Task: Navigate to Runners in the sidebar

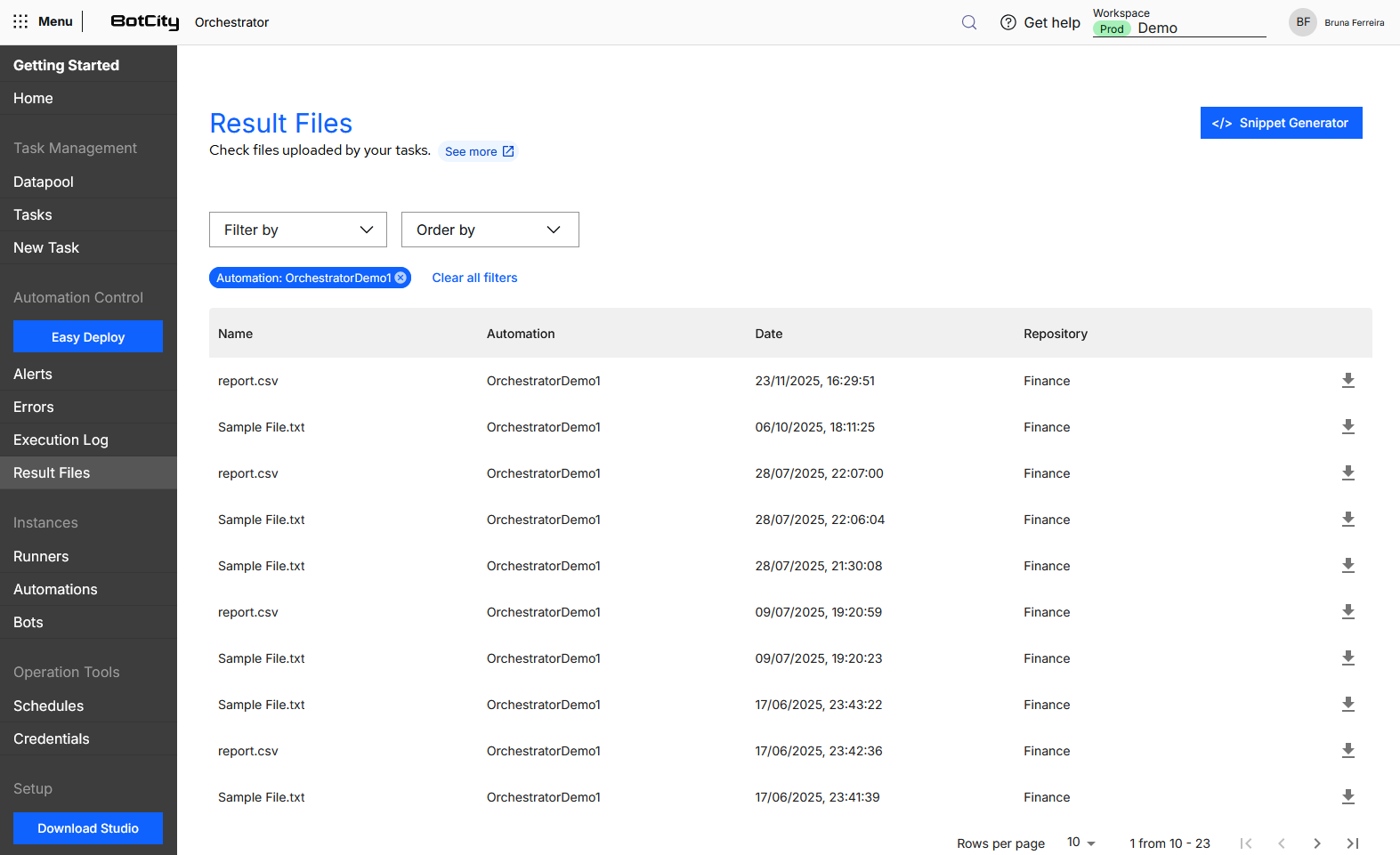Action: 41,556
